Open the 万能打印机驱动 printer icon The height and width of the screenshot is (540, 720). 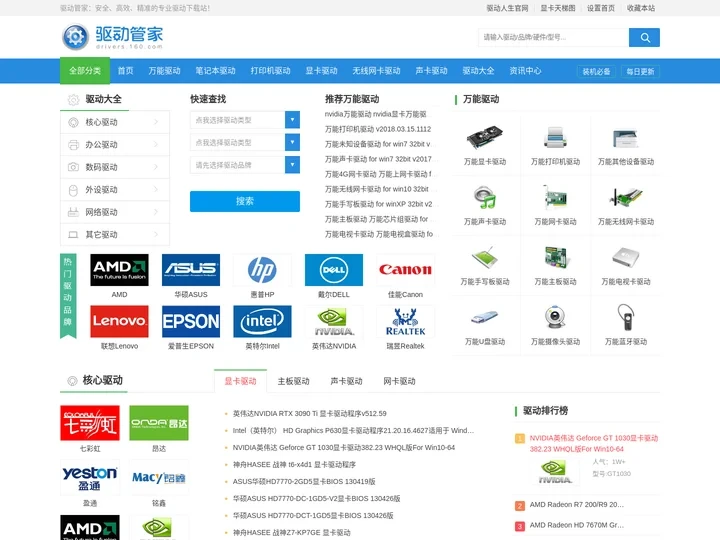pos(555,137)
